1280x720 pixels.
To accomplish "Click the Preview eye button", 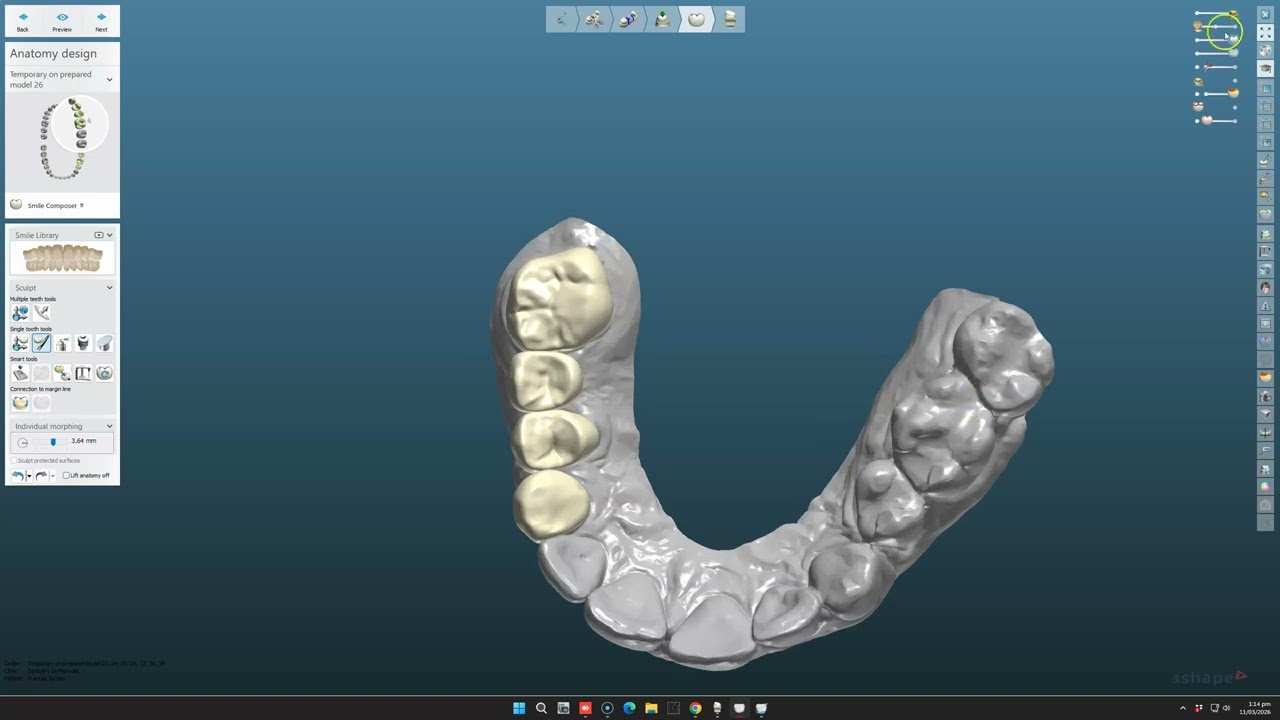I will [62, 21].
